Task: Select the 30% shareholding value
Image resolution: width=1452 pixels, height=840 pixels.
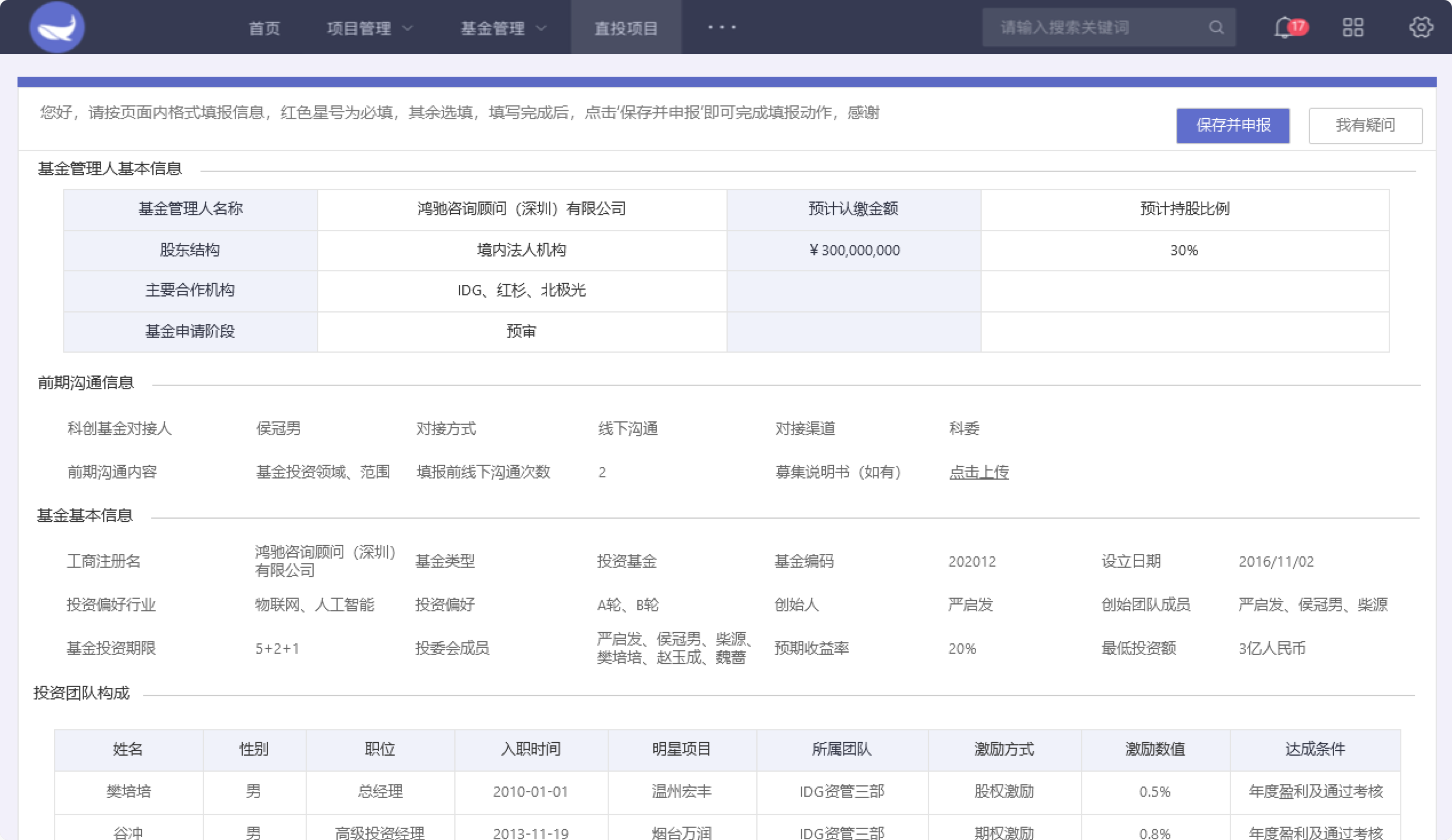Action: coord(1184,250)
